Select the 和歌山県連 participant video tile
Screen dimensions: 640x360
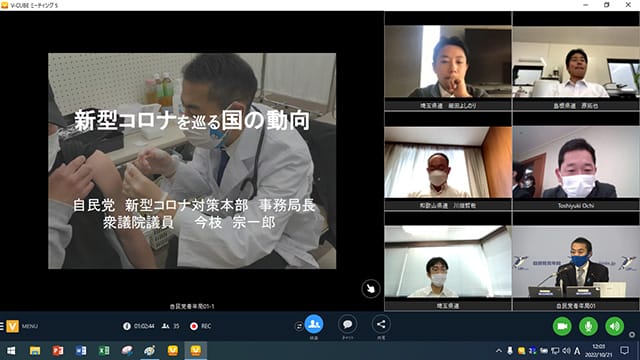[x=448, y=162]
